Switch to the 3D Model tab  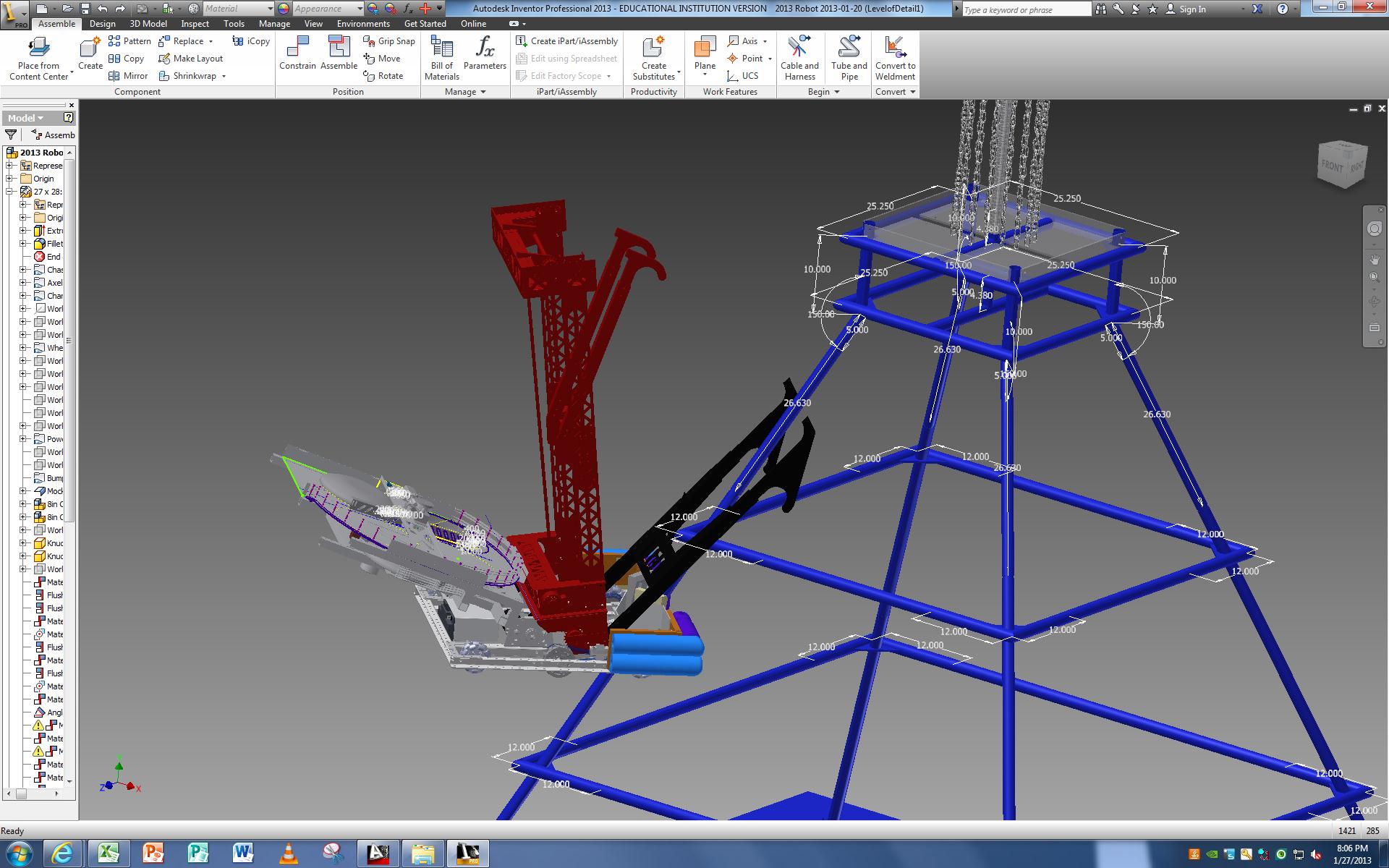point(148,24)
